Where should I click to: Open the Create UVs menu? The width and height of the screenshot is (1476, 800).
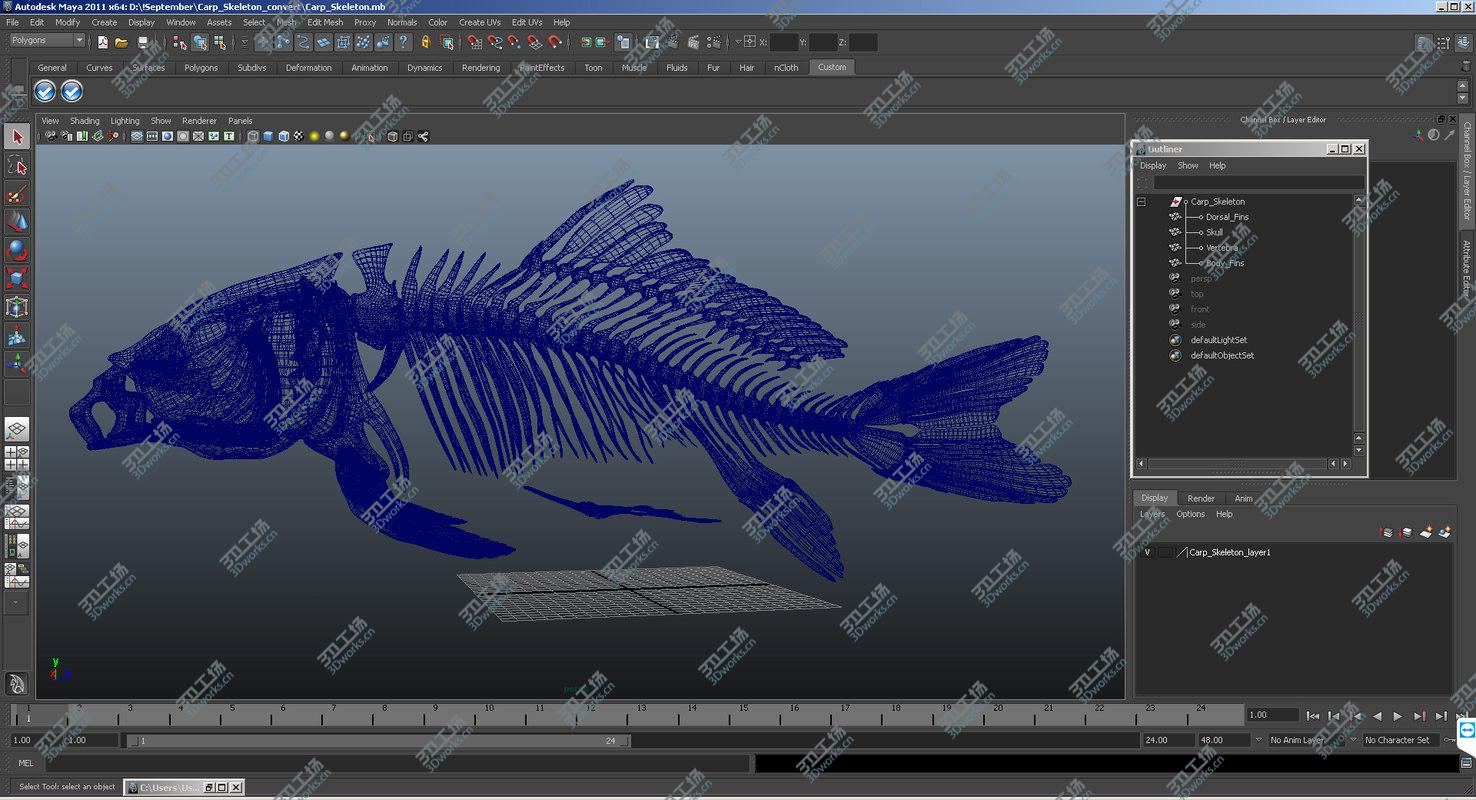(480, 22)
